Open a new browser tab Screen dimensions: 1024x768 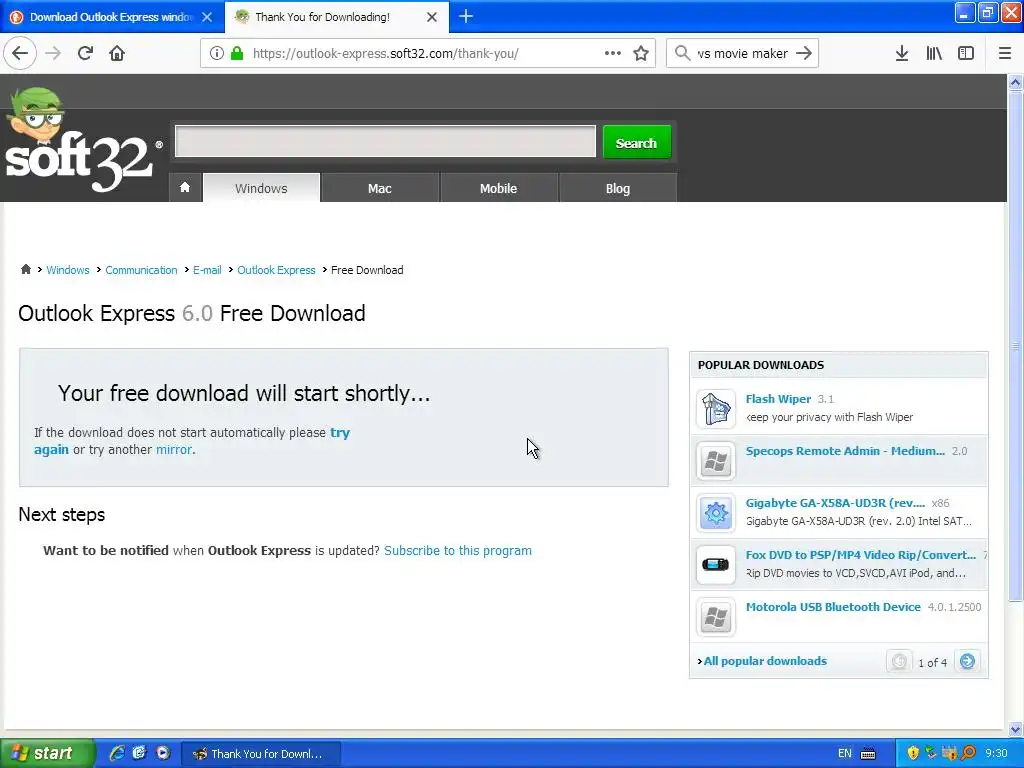(466, 16)
